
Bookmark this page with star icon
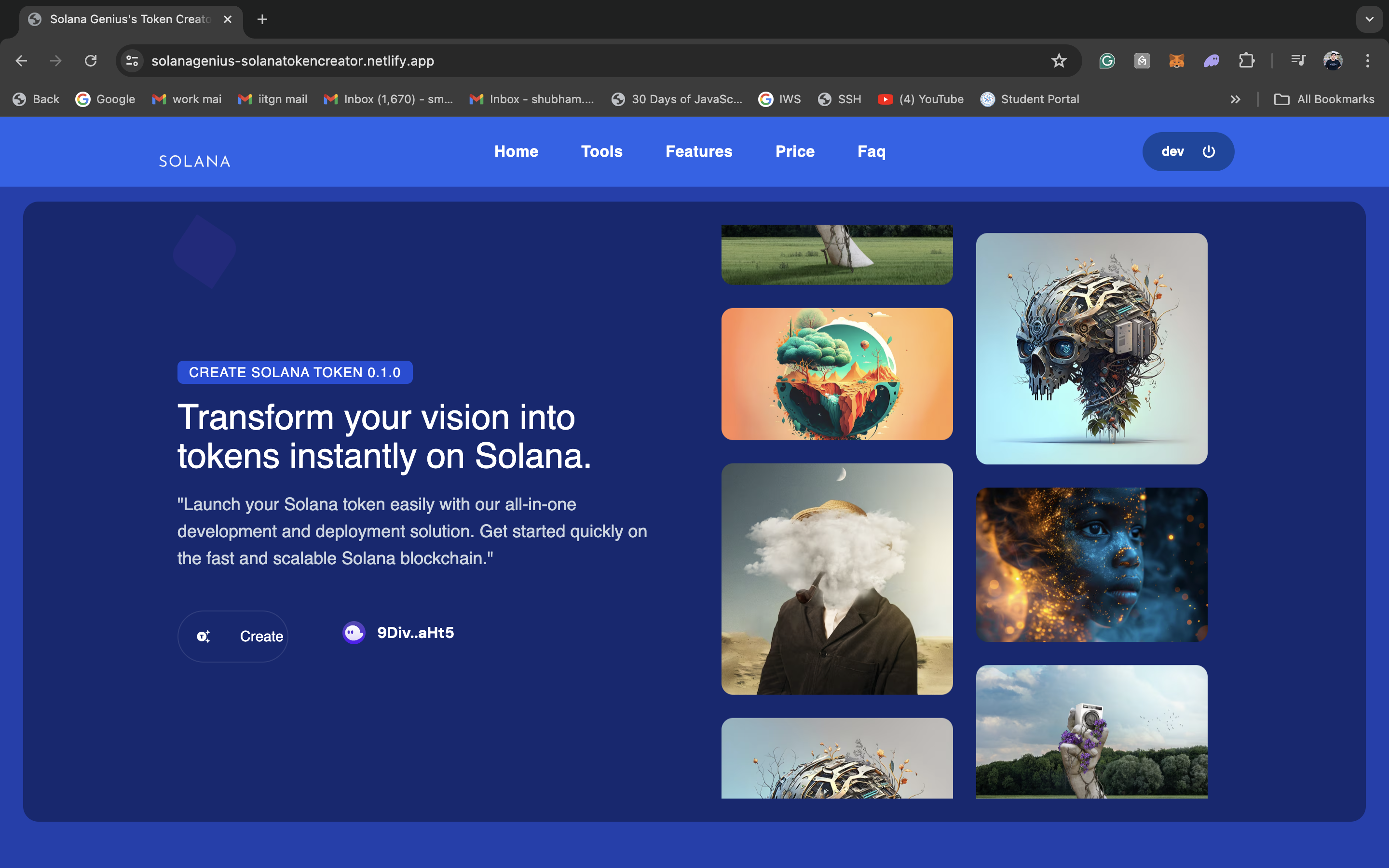point(1059,61)
